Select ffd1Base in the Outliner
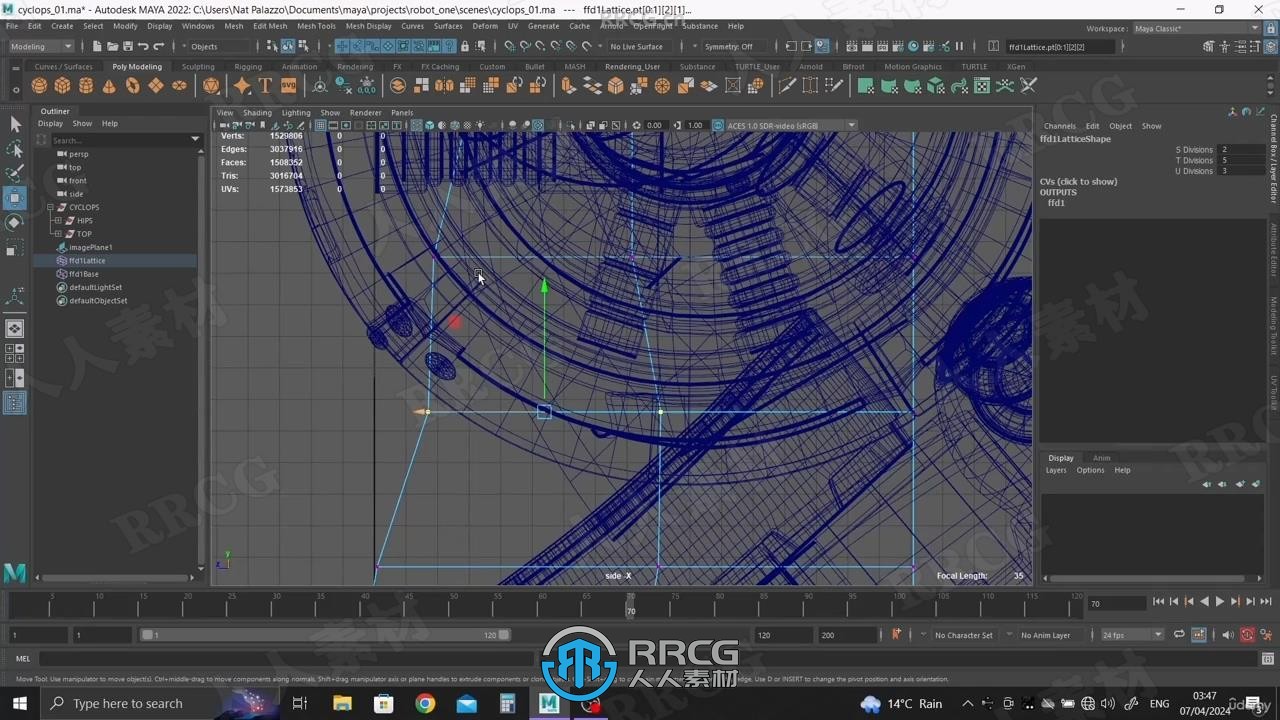1280x720 pixels. 84,274
